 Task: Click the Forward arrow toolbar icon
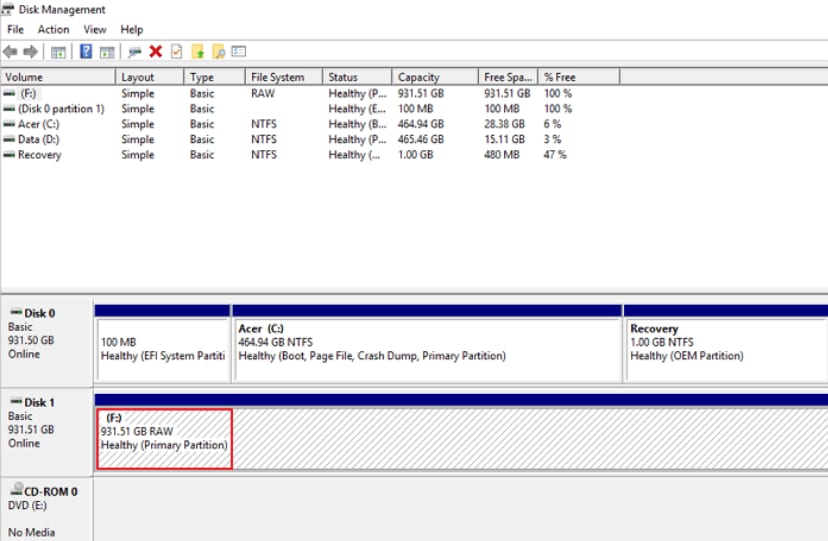coord(31,52)
